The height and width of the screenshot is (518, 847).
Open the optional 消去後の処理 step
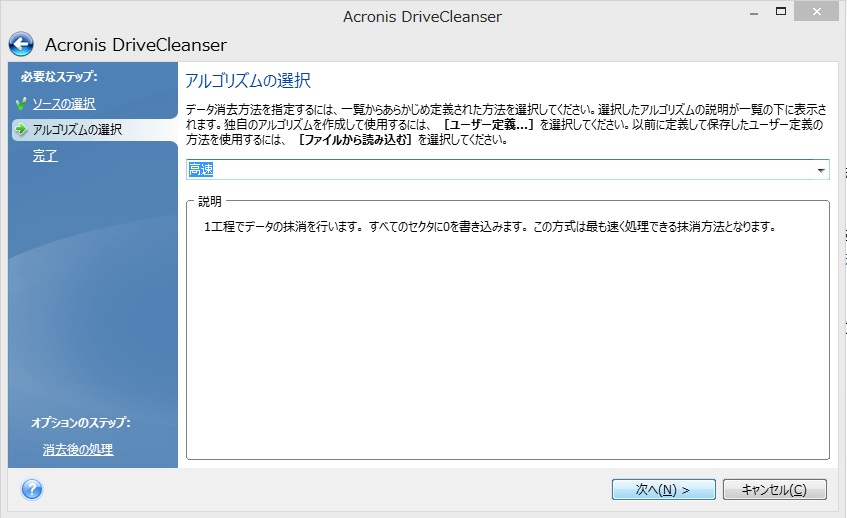[x=78, y=449]
